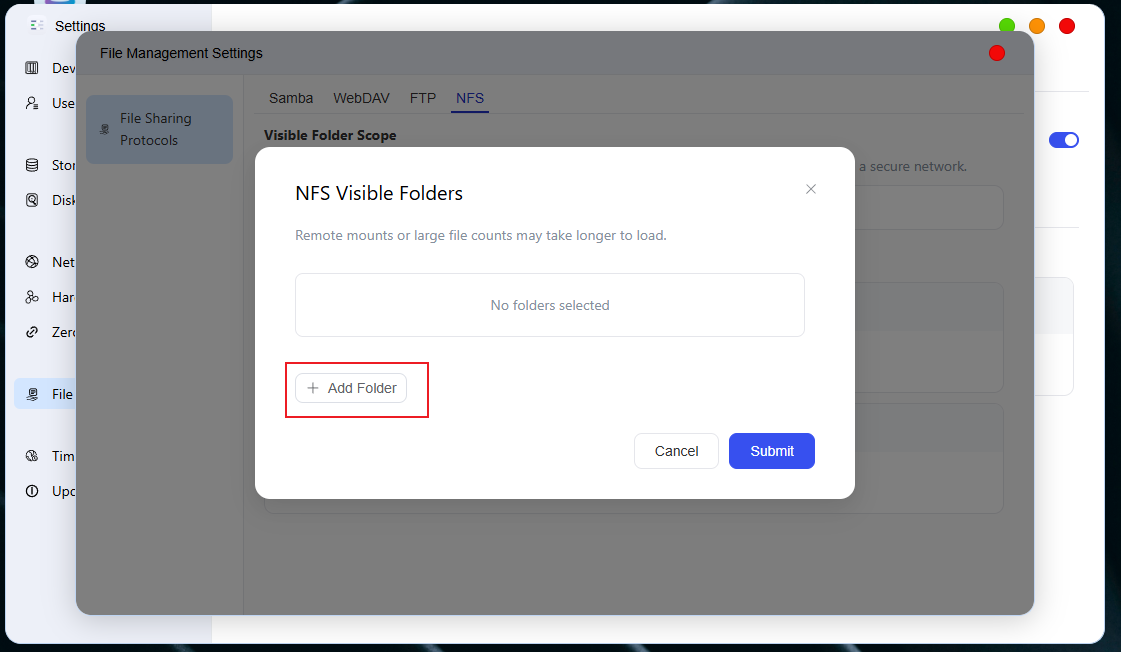Select the Use (users) icon in sidebar

(32, 103)
